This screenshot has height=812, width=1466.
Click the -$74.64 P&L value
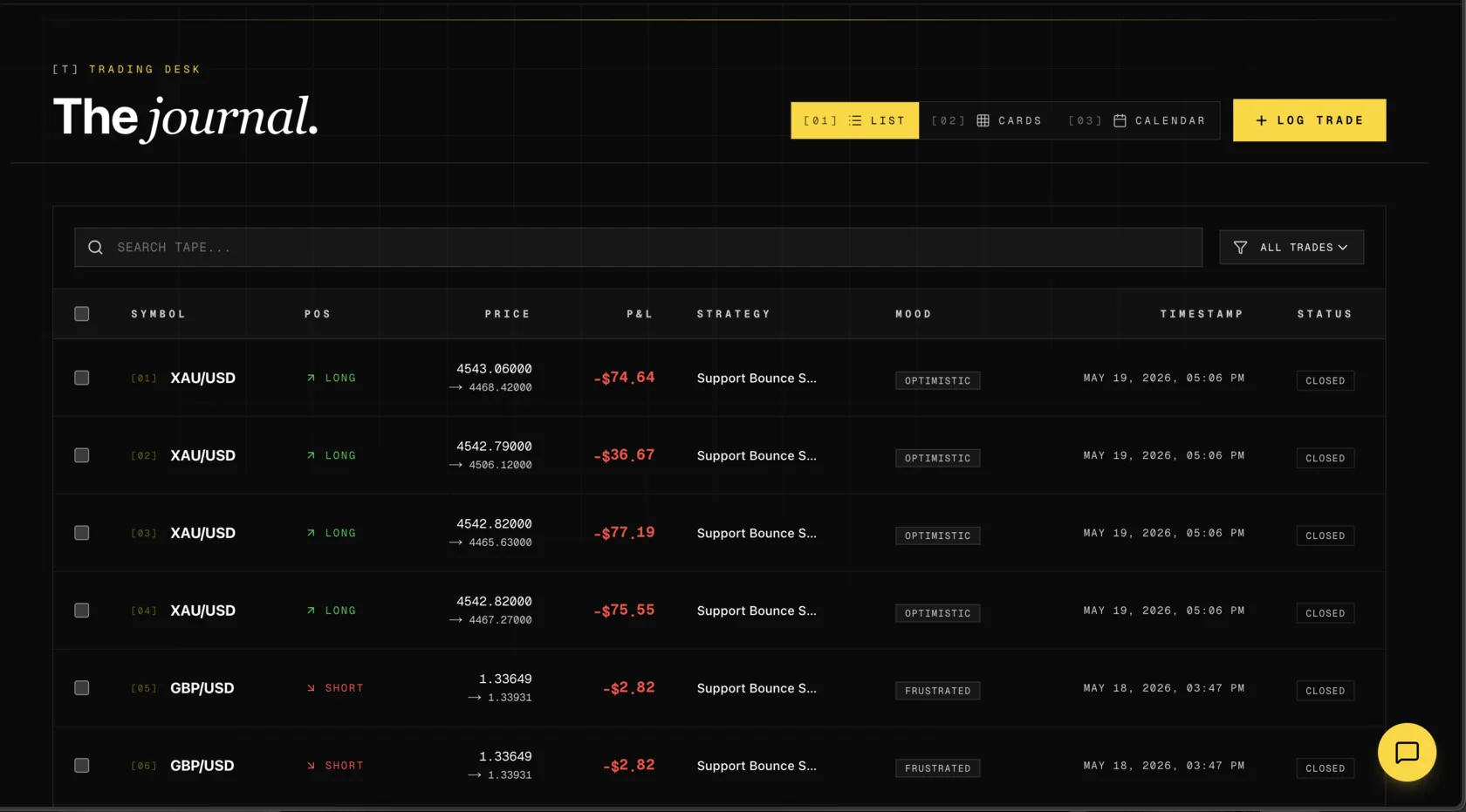coord(624,378)
